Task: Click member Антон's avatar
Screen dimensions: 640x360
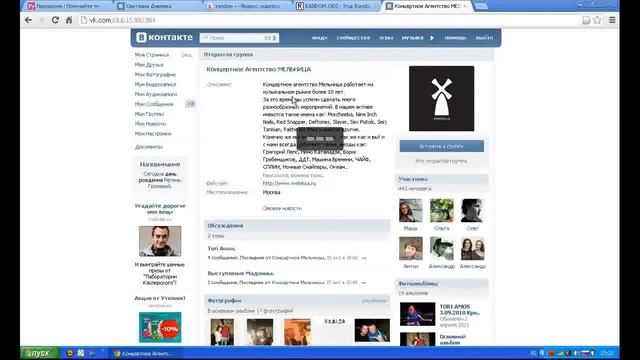Action: (411, 248)
